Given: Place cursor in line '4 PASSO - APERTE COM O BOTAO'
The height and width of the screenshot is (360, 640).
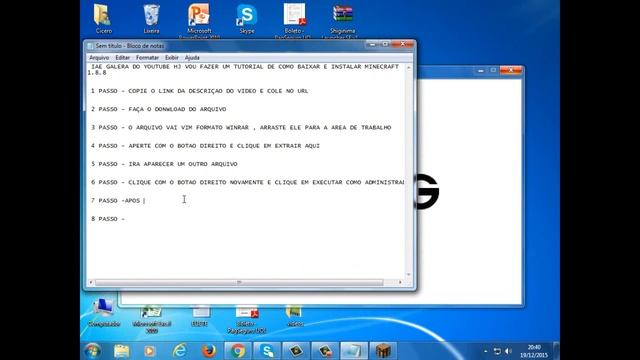Looking at the screenshot, I should pos(205,146).
